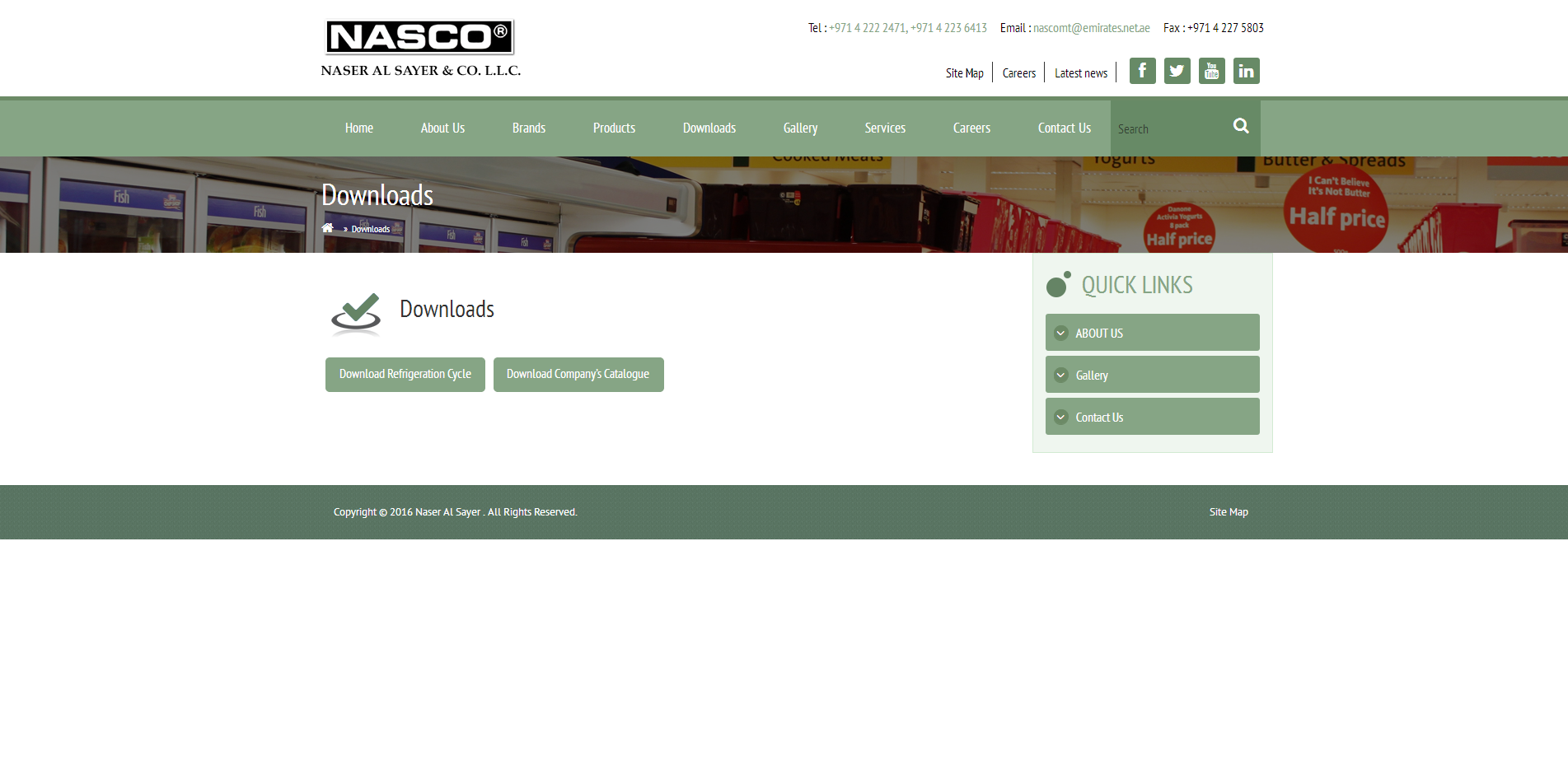Open the Latest news header link
Image resolution: width=1568 pixels, height=784 pixels.
pos(1081,73)
